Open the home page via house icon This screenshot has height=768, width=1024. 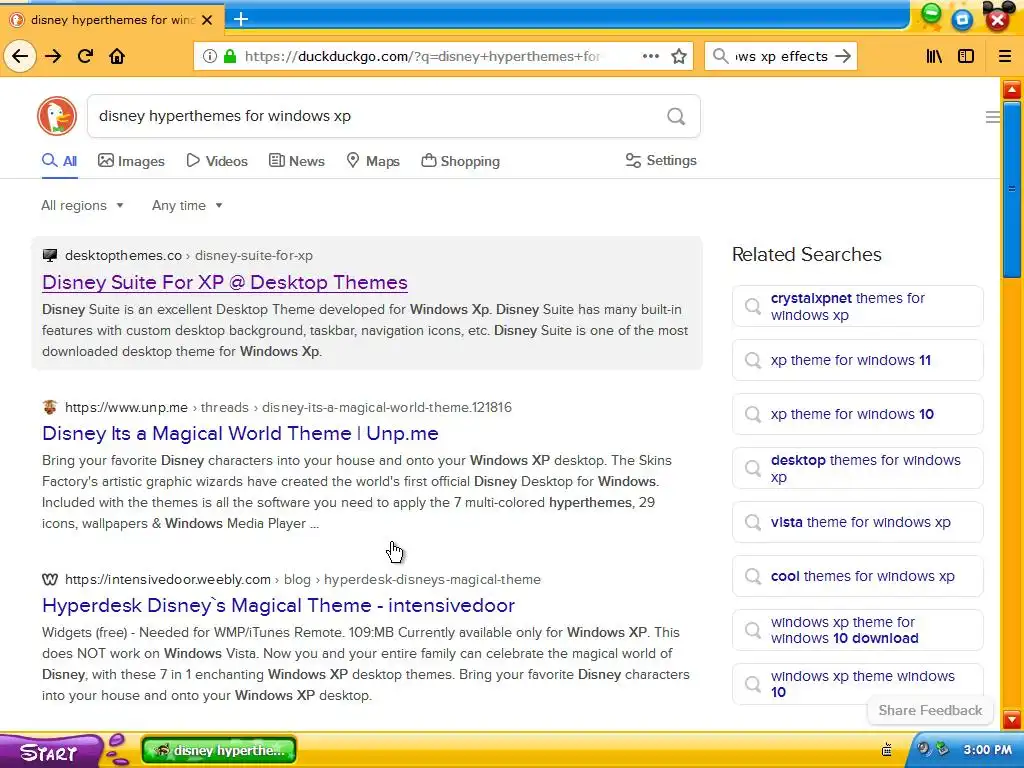[117, 56]
